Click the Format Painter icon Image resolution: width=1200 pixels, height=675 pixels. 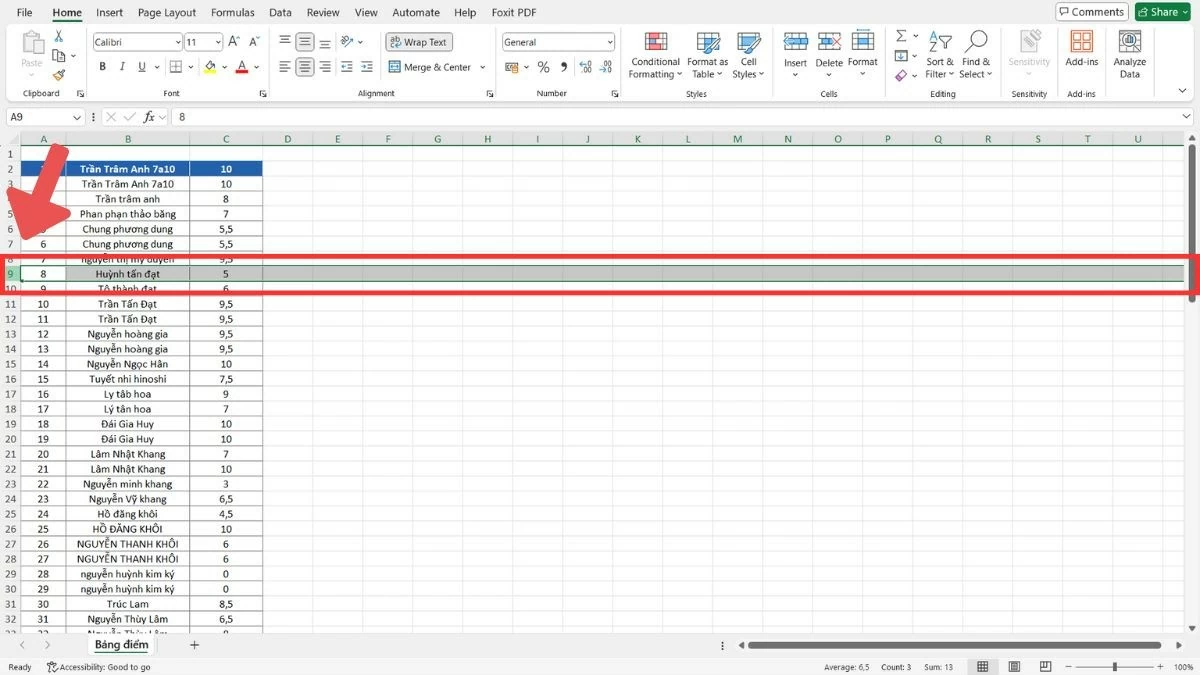(59, 72)
